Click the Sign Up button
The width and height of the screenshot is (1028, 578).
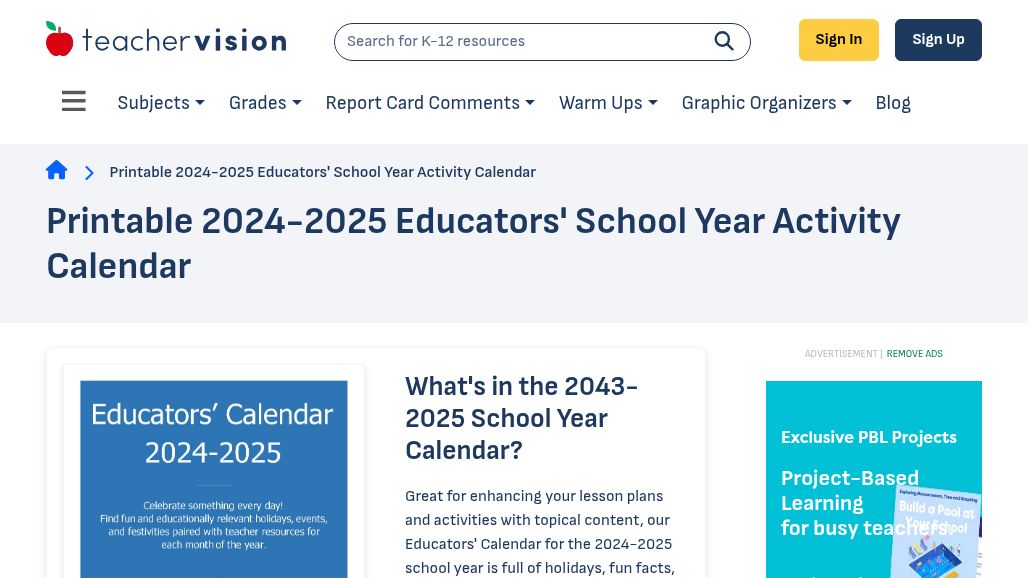(x=938, y=40)
